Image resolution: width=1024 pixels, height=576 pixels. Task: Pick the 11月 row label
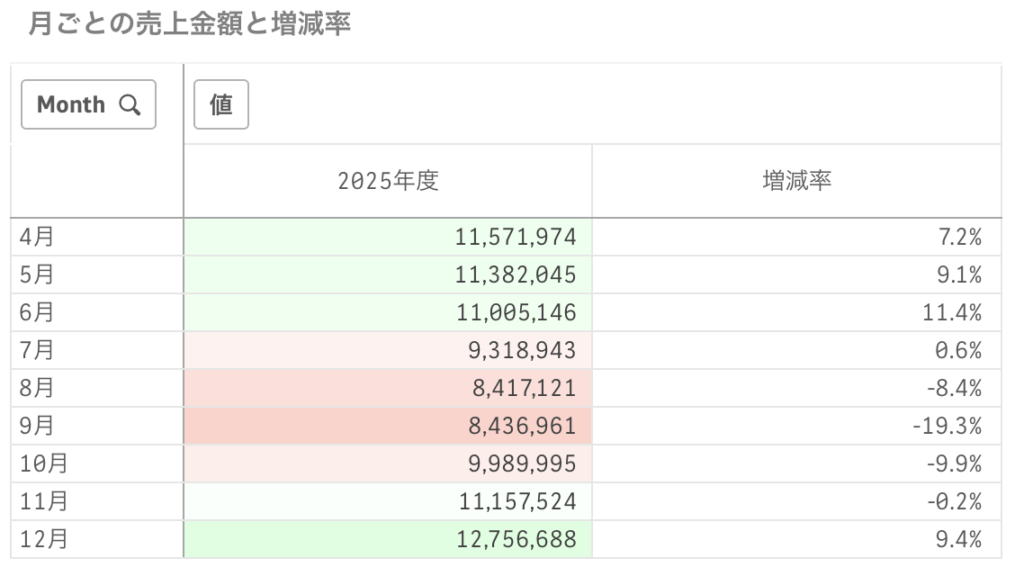(43, 502)
